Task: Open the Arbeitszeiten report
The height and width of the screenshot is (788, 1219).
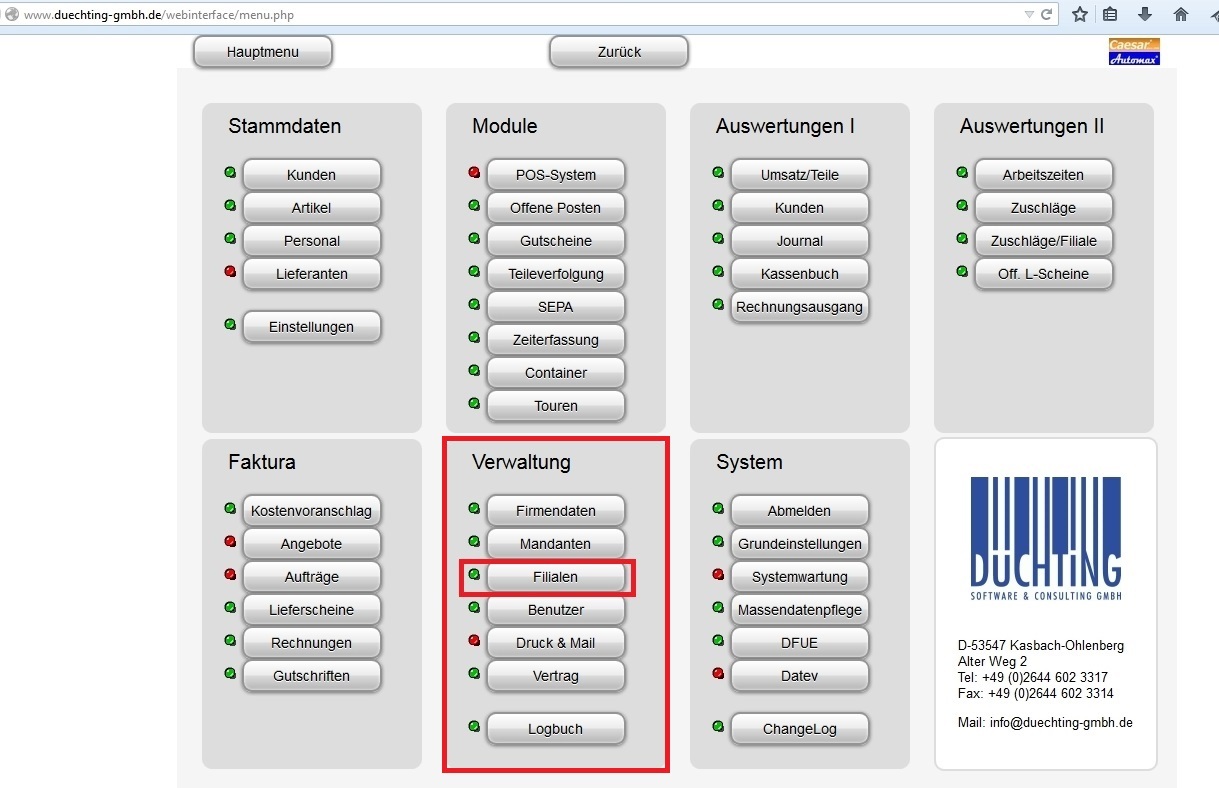Action: pos(1043,174)
